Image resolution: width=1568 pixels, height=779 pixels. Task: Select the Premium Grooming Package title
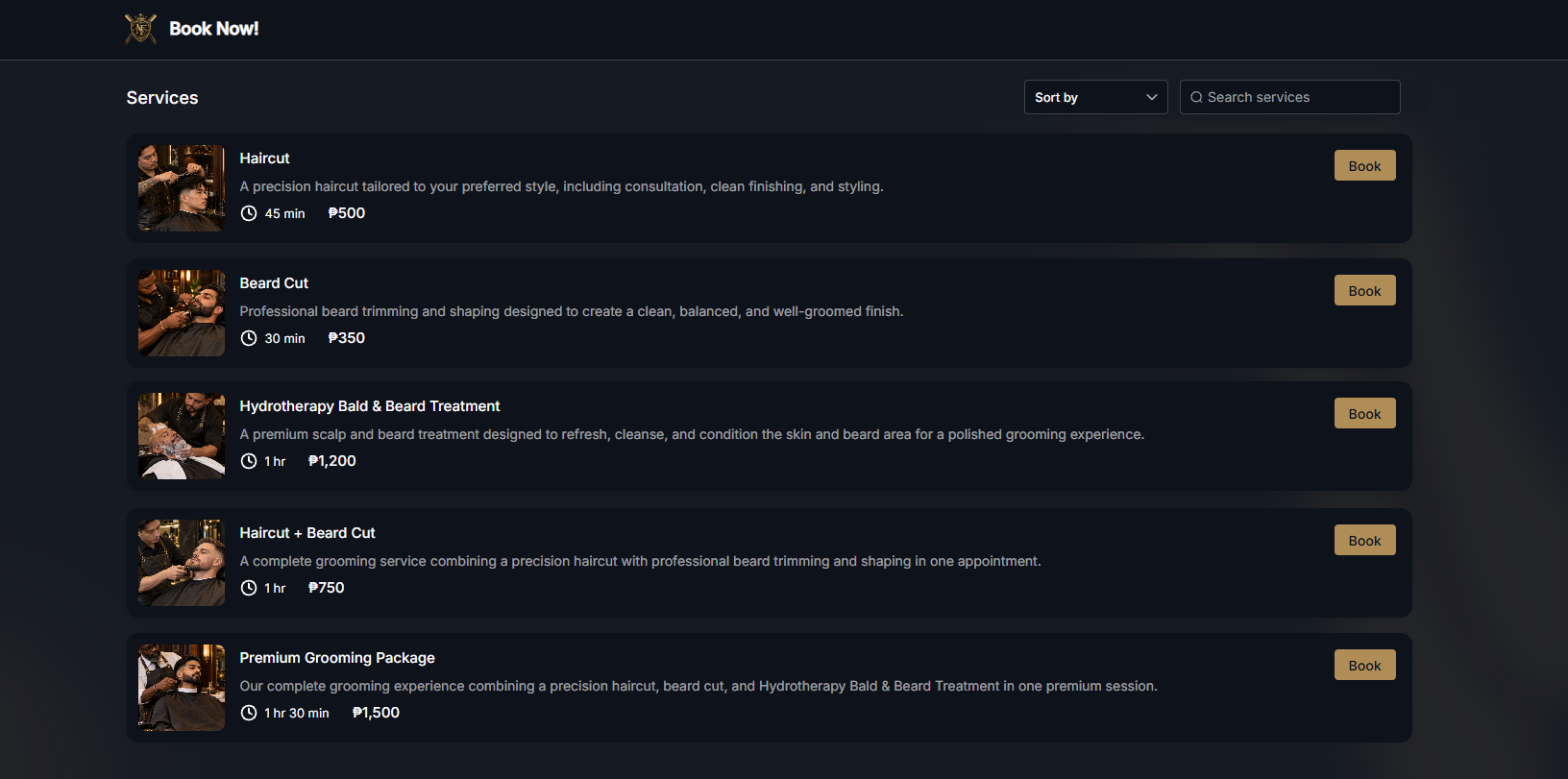[x=337, y=658]
